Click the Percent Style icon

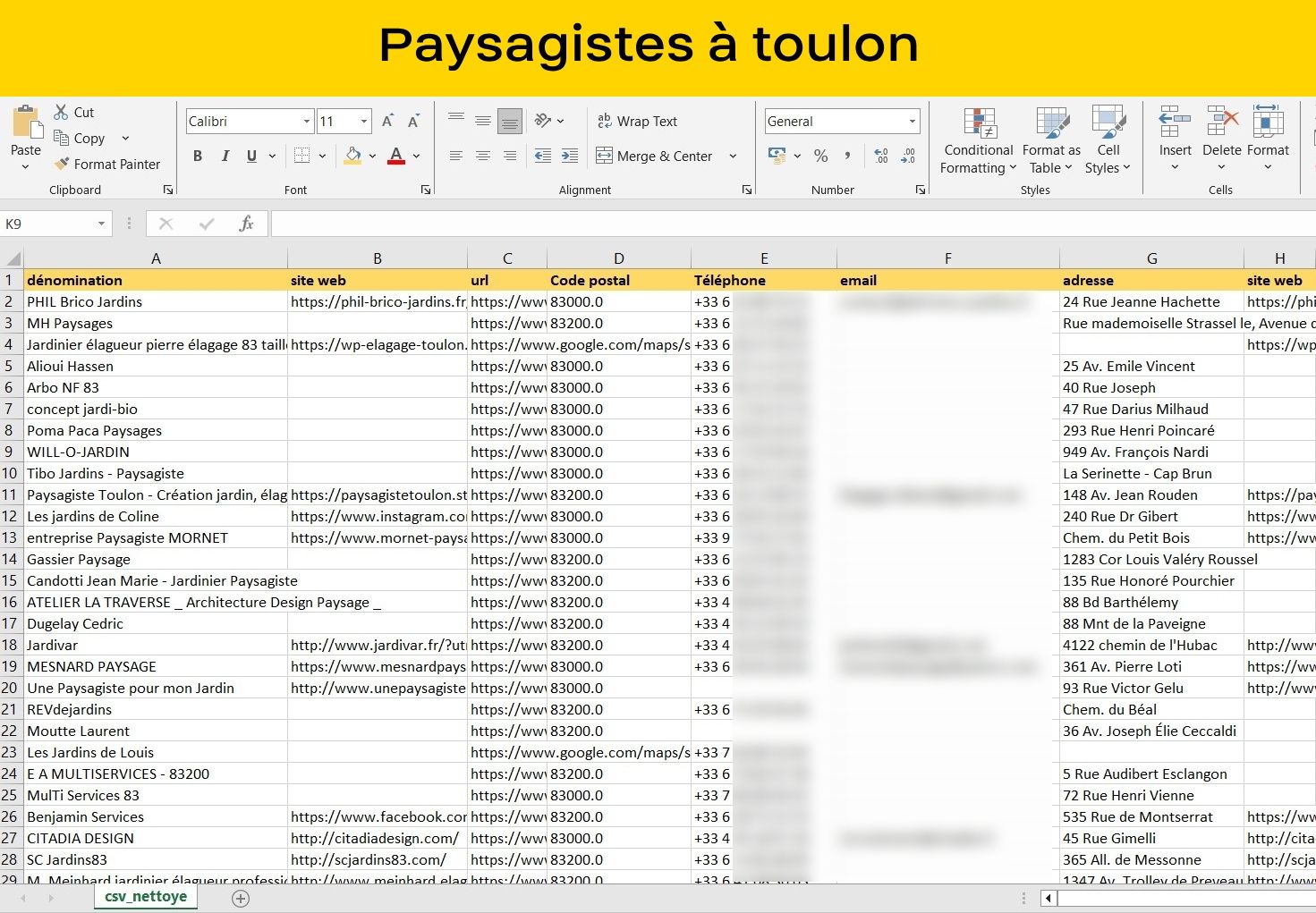click(820, 156)
